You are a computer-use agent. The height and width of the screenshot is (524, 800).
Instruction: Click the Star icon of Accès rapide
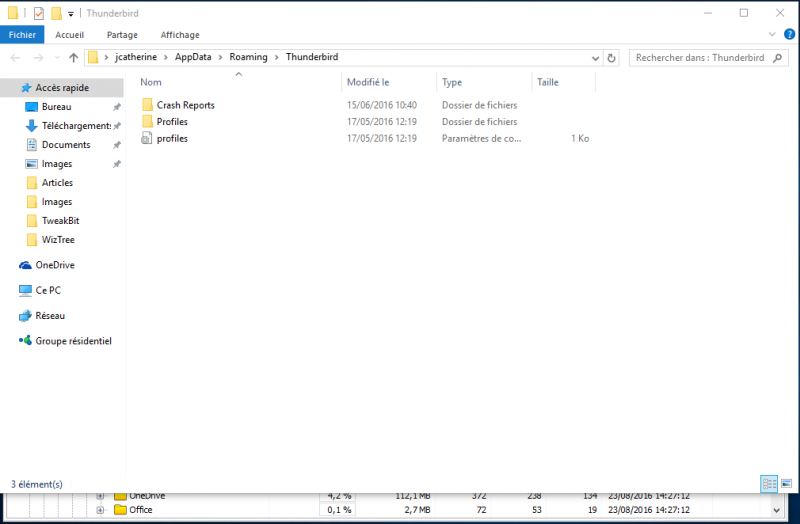click(x=26, y=88)
